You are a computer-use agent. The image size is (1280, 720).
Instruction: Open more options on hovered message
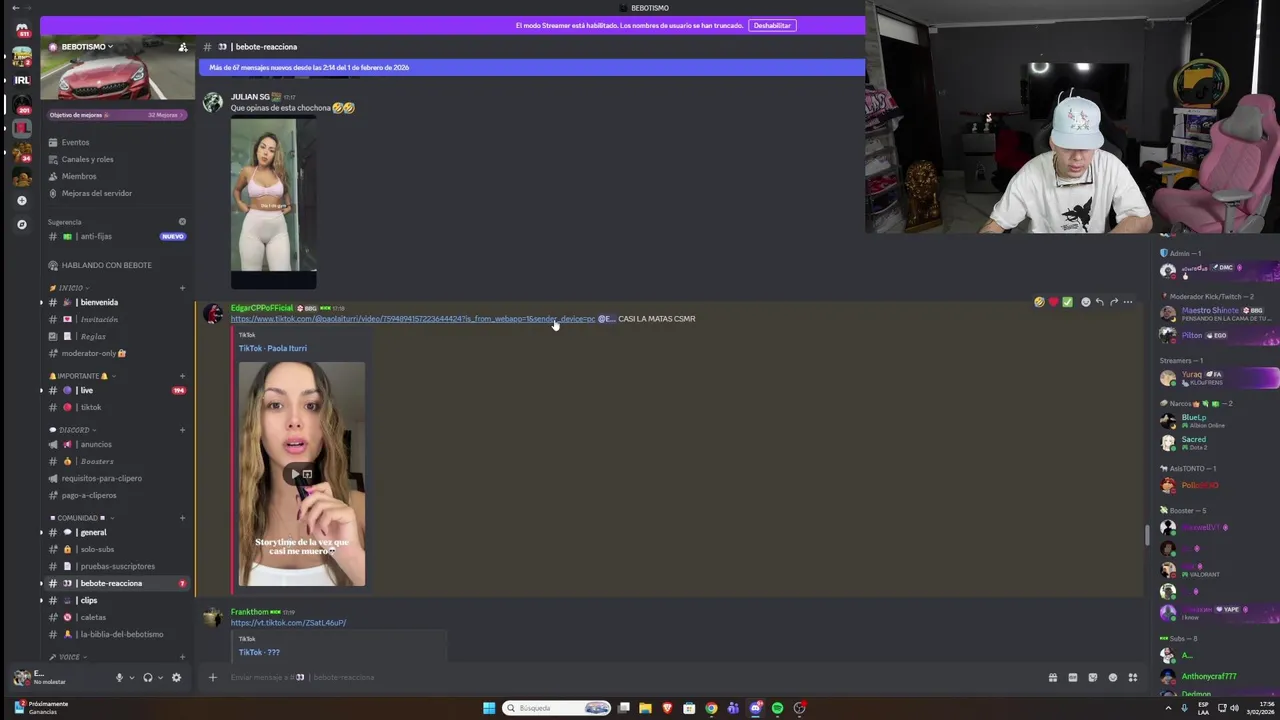click(1127, 302)
